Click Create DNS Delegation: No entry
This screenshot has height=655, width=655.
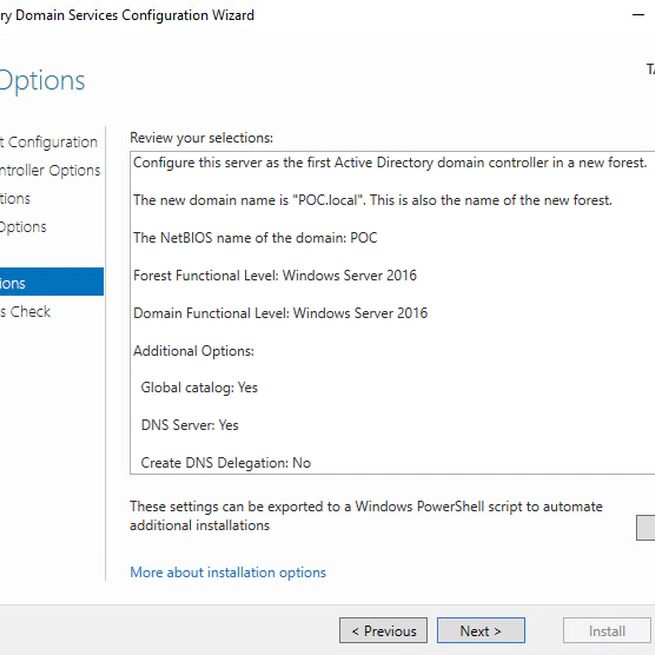pos(226,463)
